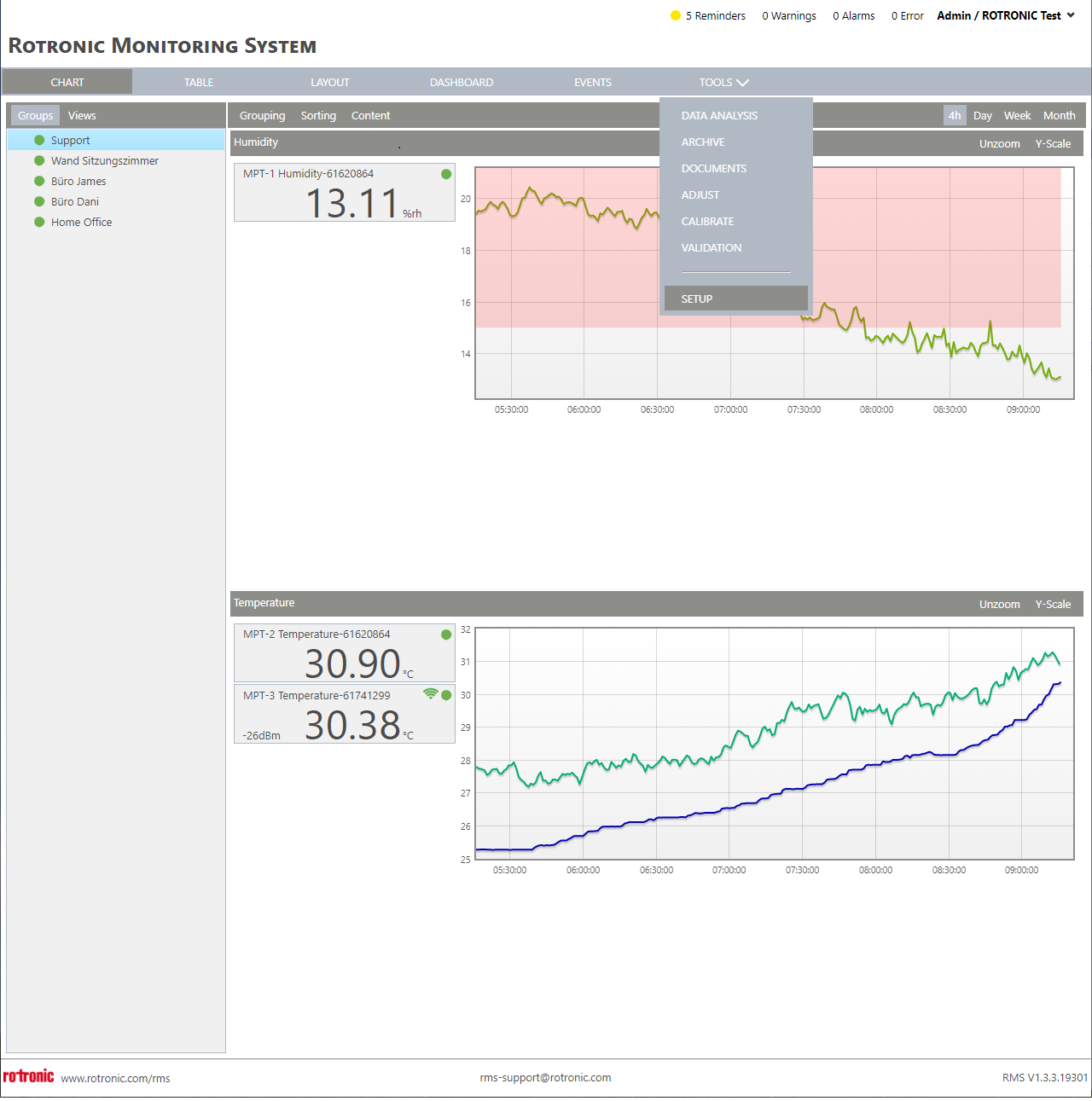This screenshot has width=1092, height=1101.
Task: Open the Grouping options
Action: [262, 116]
